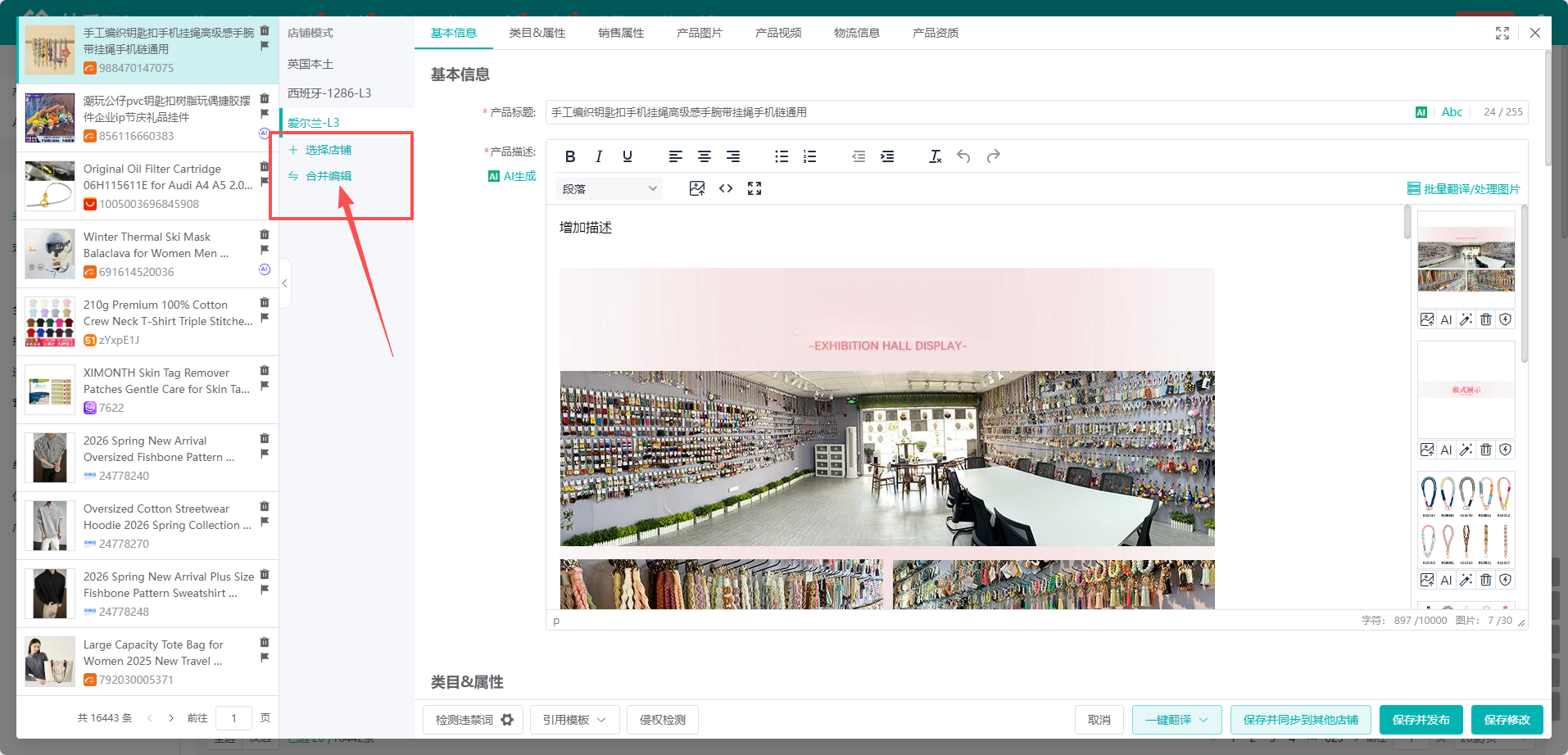Go to the 产品视频 tab
Screen dimensions: 1568x755
coord(778,33)
